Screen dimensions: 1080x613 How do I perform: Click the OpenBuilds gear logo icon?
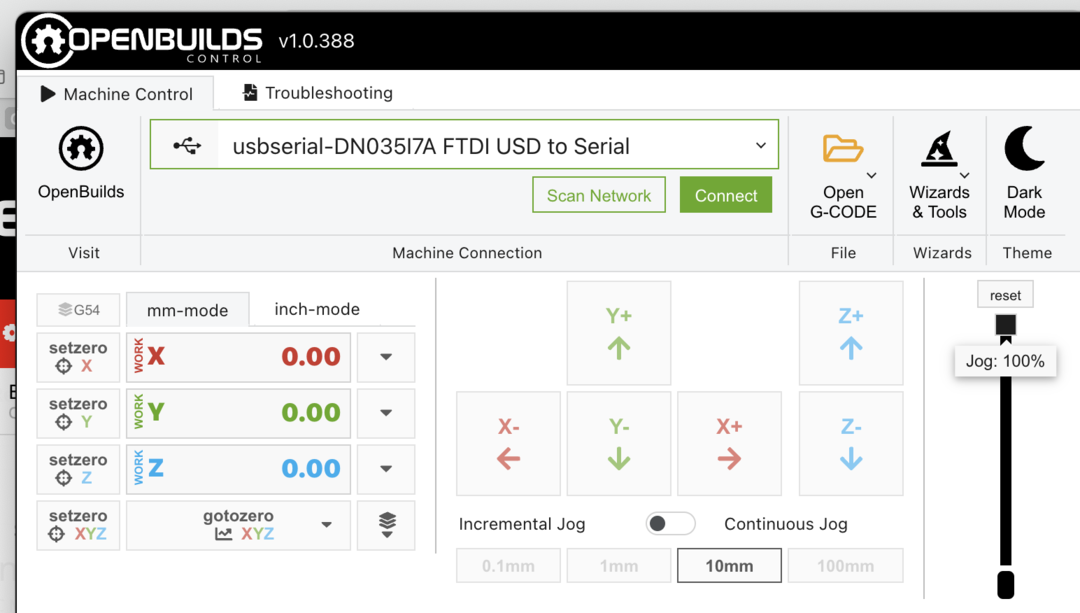pos(81,148)
